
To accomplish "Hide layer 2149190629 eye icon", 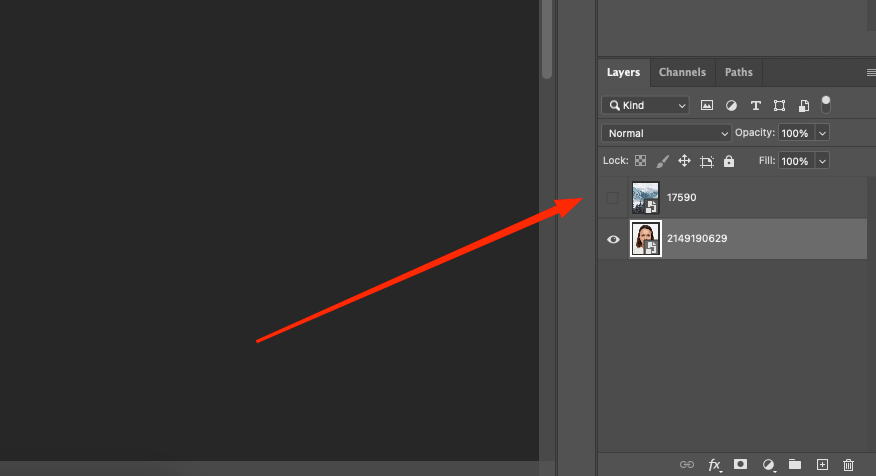I will [x=613, y=239].
